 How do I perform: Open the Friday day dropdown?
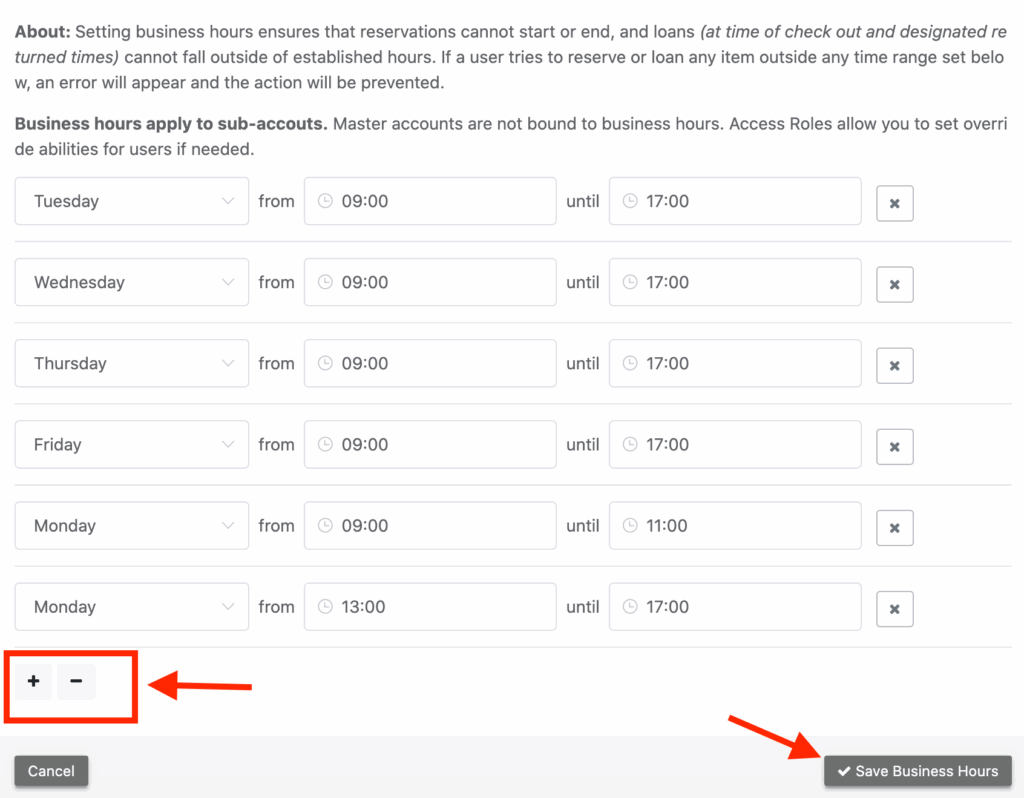click(x=131, y=444)
